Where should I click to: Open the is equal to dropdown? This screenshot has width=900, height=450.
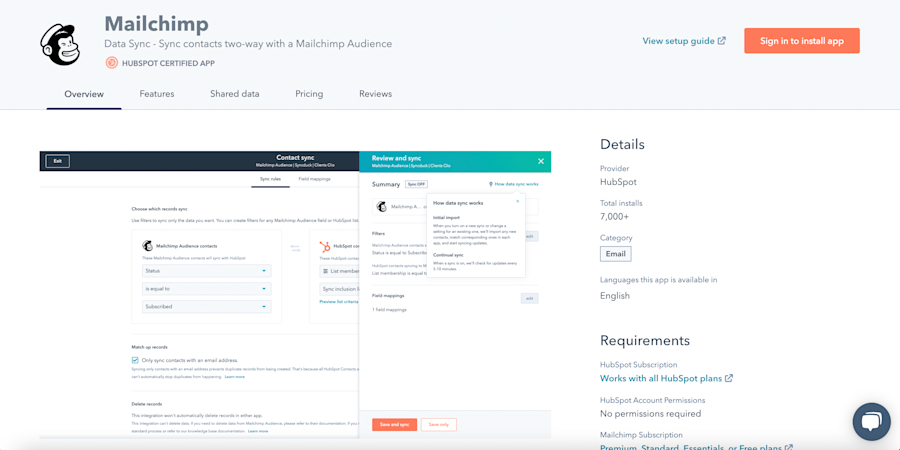[207, 289]
